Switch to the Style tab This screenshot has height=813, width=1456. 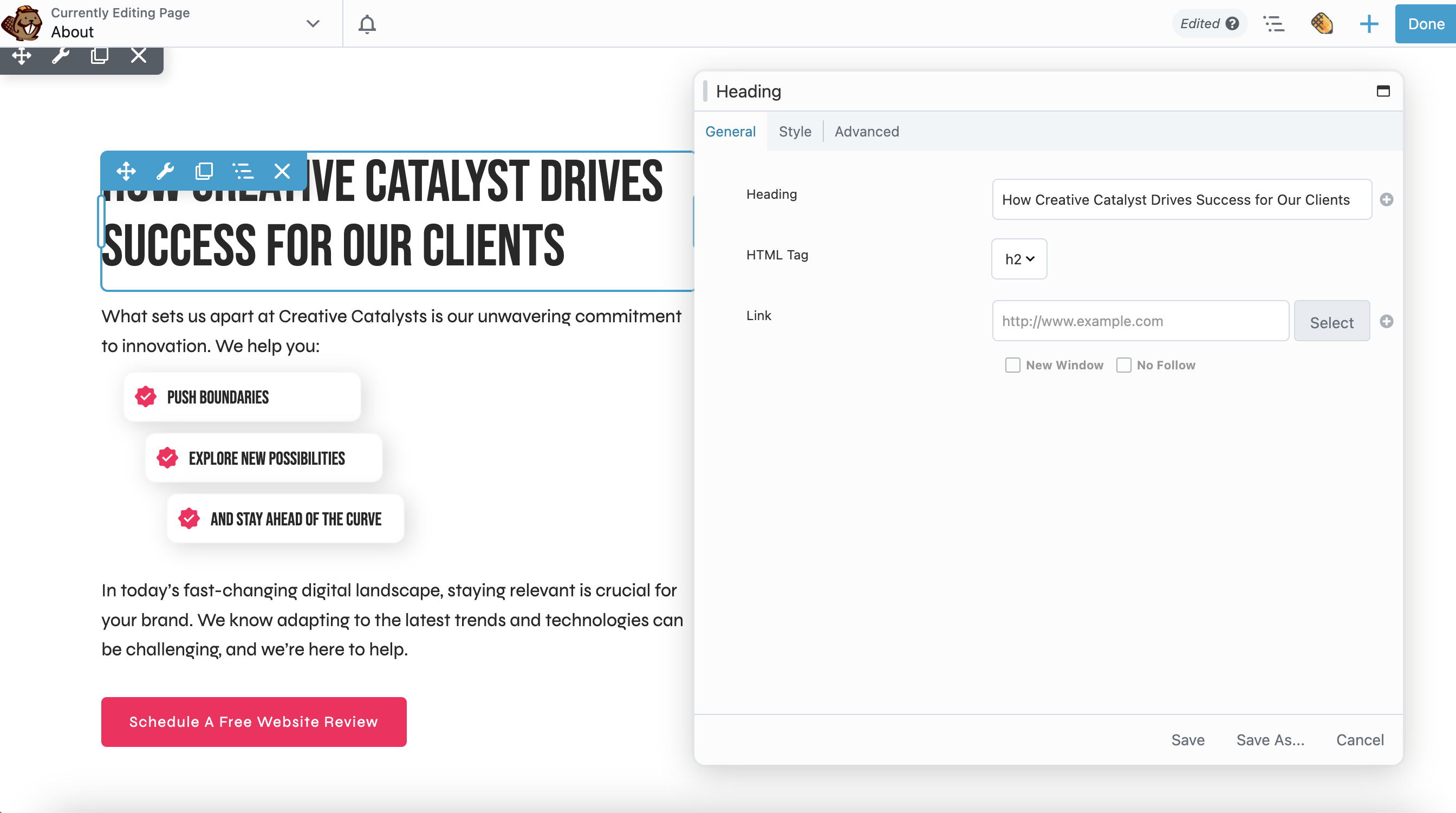794,131
